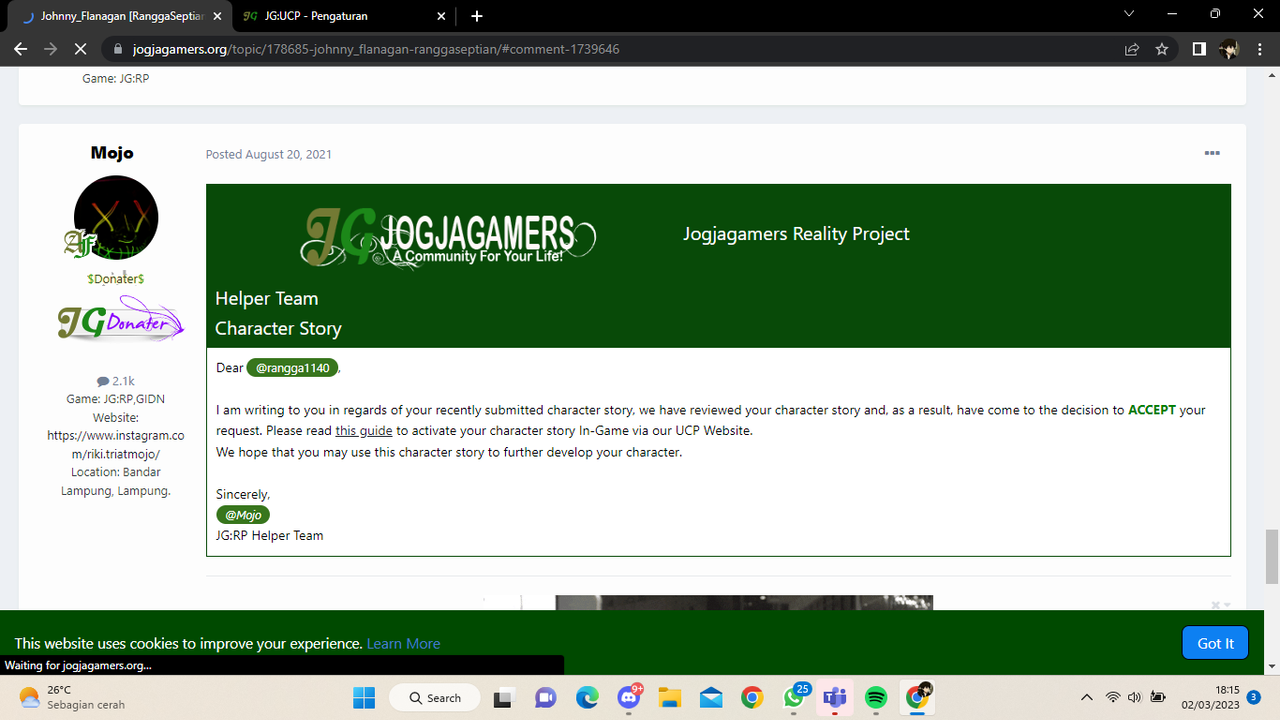This screenshot has height=720, width=1280.
Task: Click the JG Donater badge image
Action: (120, 319)
